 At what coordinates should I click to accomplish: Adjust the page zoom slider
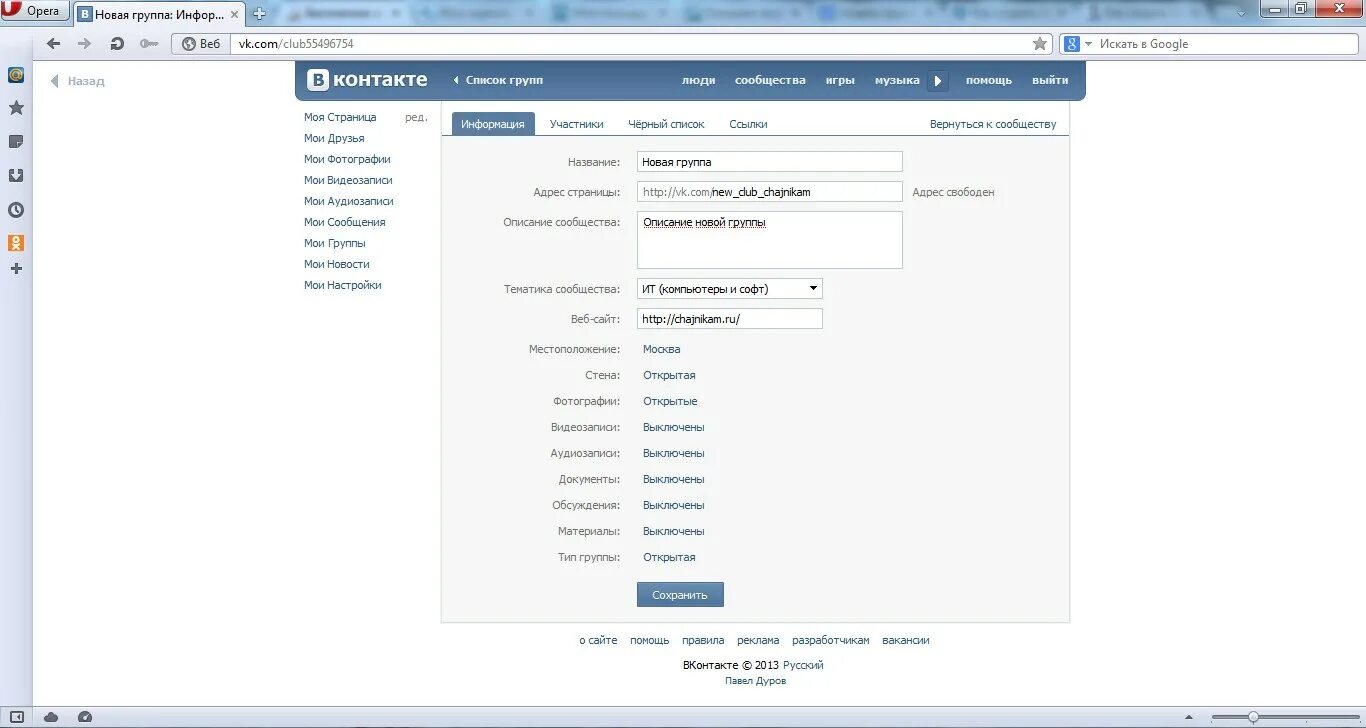[x=1253, y=717]
